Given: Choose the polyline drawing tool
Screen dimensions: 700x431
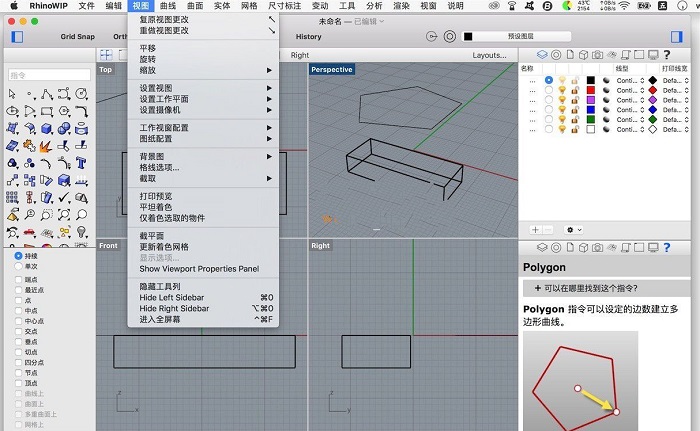Looking at the screenshot, I should (x=46, y=94).
